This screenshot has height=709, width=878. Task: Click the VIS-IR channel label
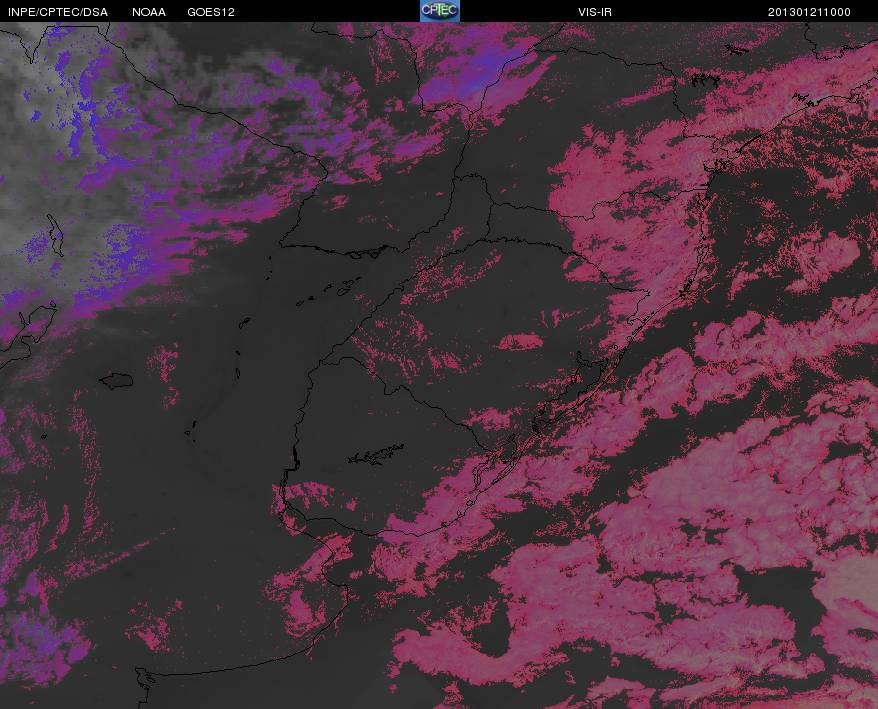tap(595, 12)
